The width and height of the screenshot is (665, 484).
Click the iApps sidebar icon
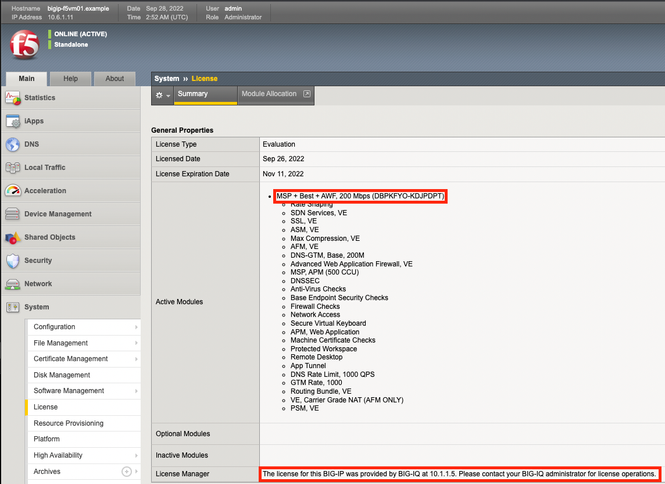pyautogui.click(x=13, y=121)
